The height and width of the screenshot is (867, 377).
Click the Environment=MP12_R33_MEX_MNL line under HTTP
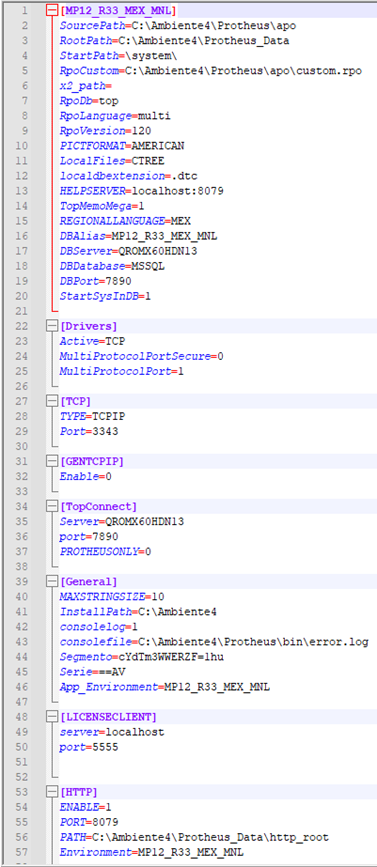(x=151, y=852)
